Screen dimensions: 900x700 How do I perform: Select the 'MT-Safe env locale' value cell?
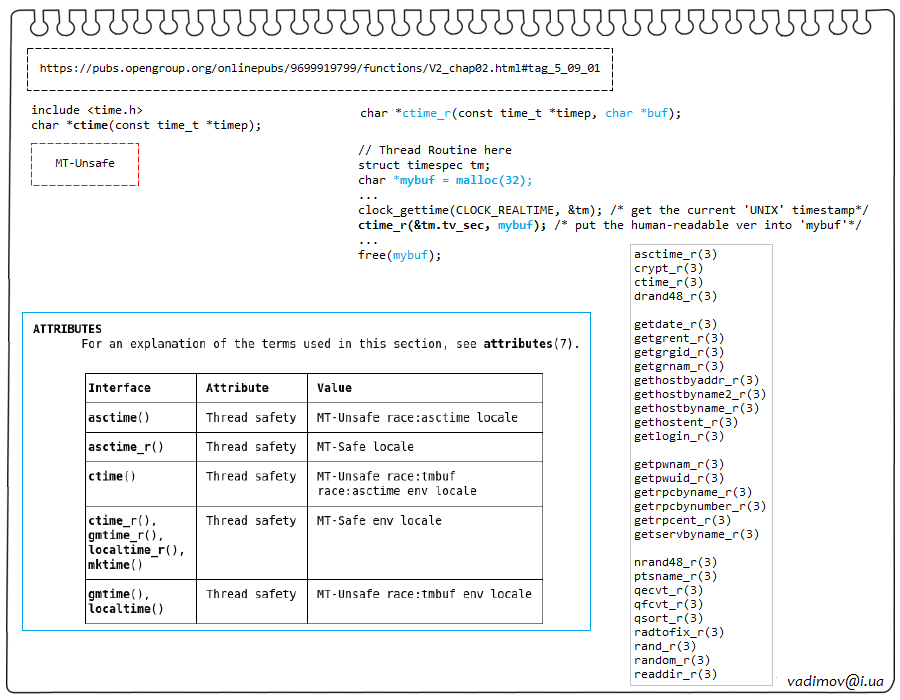(379, 521)
